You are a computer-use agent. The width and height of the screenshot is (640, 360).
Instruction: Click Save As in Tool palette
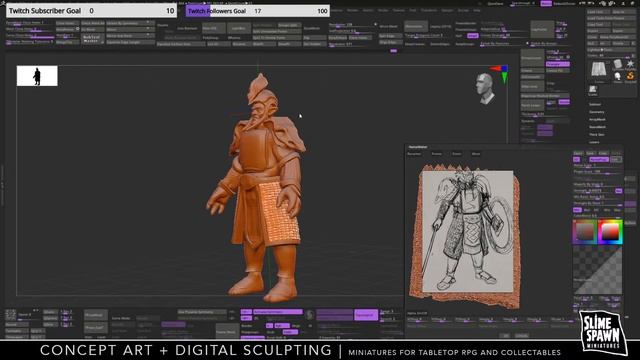coord(624,12)
